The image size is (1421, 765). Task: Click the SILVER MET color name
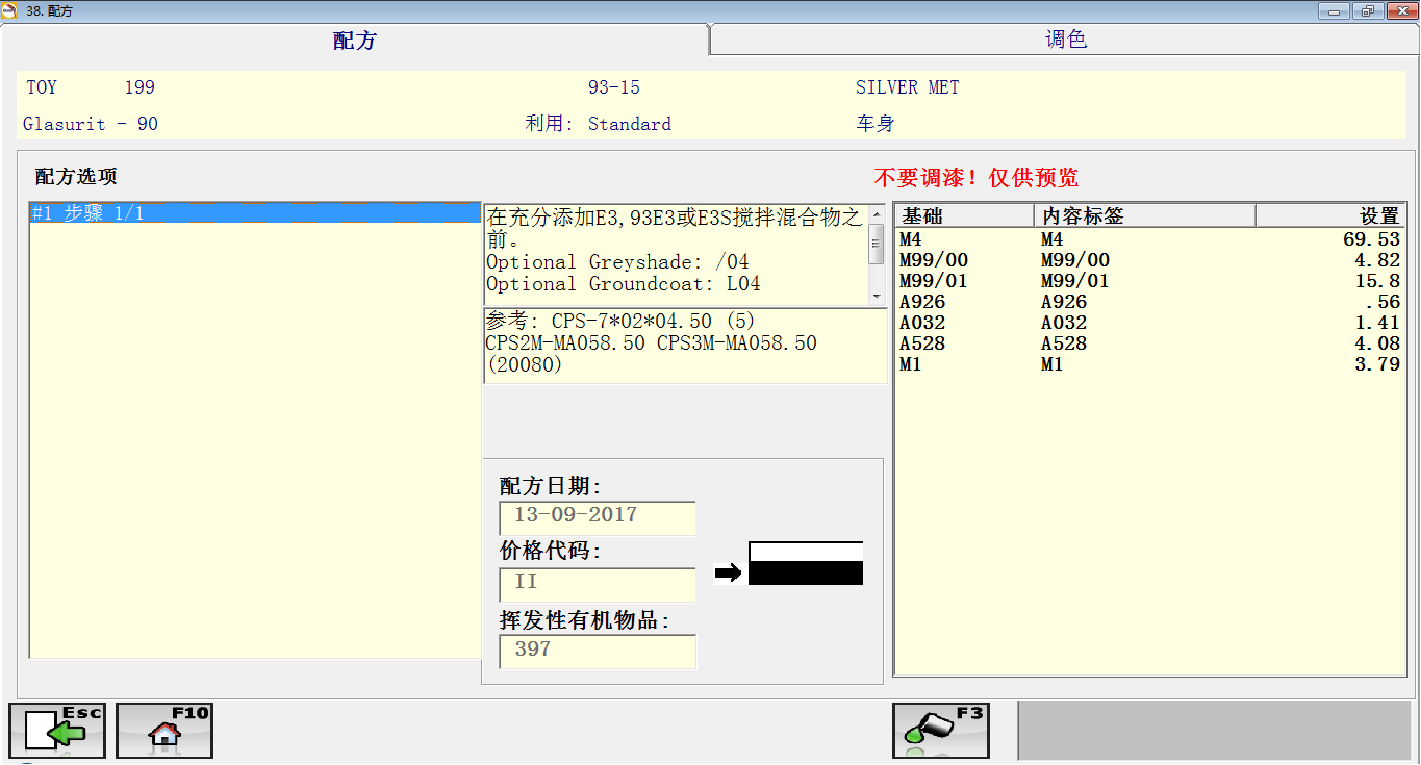click(907, 88)
